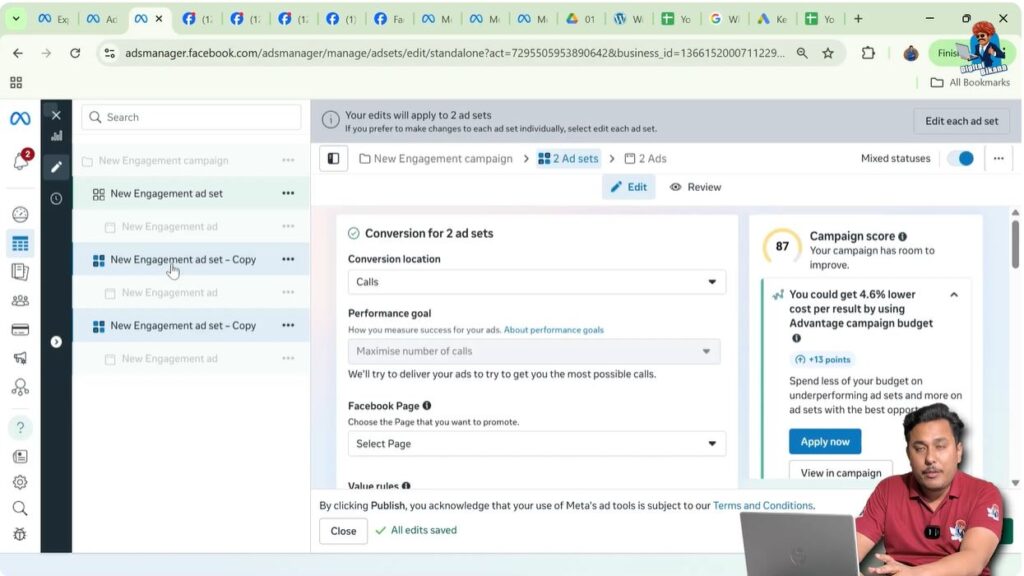Click the Search magnifier in the sidebar
This screenshot has height=576, width=1024.
click(x=20, y=508)
